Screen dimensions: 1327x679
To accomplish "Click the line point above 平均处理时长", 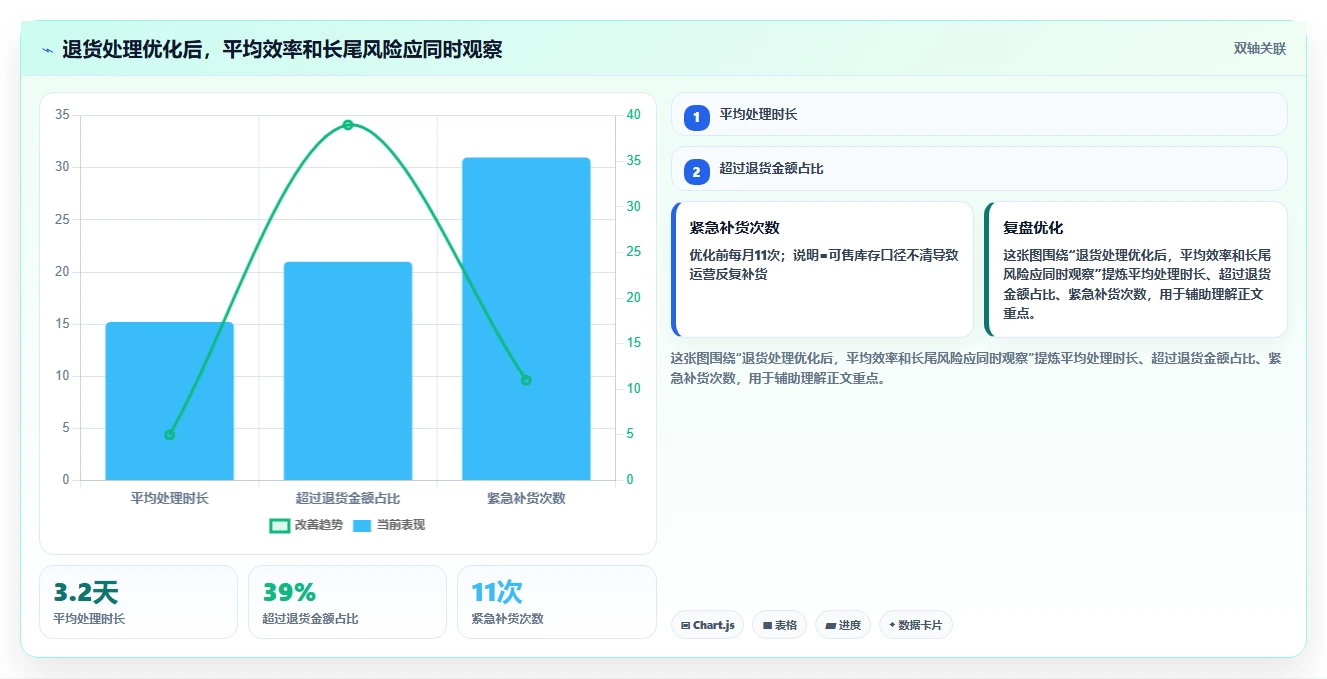I will coord(169,434).
